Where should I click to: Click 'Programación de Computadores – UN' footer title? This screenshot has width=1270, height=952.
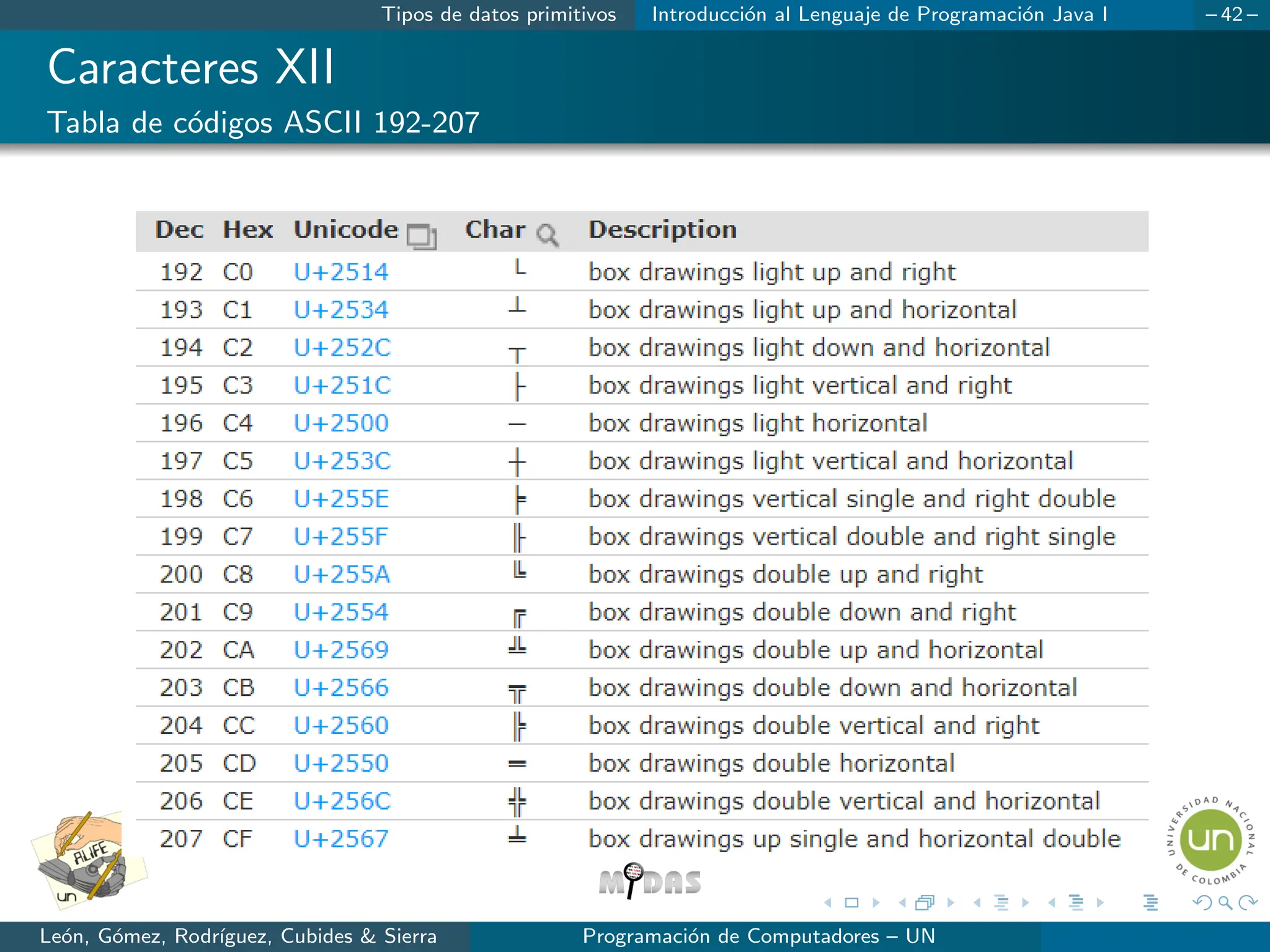click(758, 936)
